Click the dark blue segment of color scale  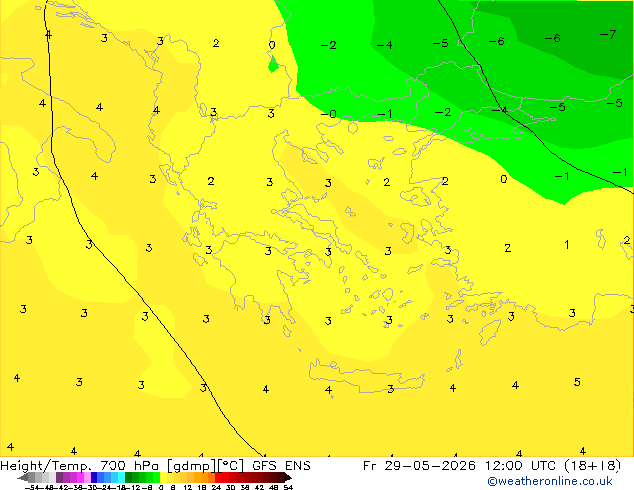[x=94, y=477]
